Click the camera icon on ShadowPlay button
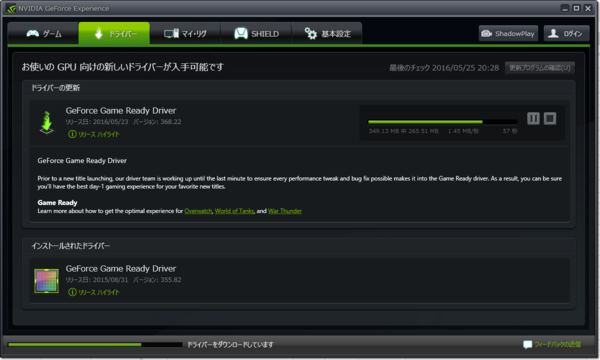Image resolution: width=600 pixels, height=360 pixels. [x=486, y=34]
